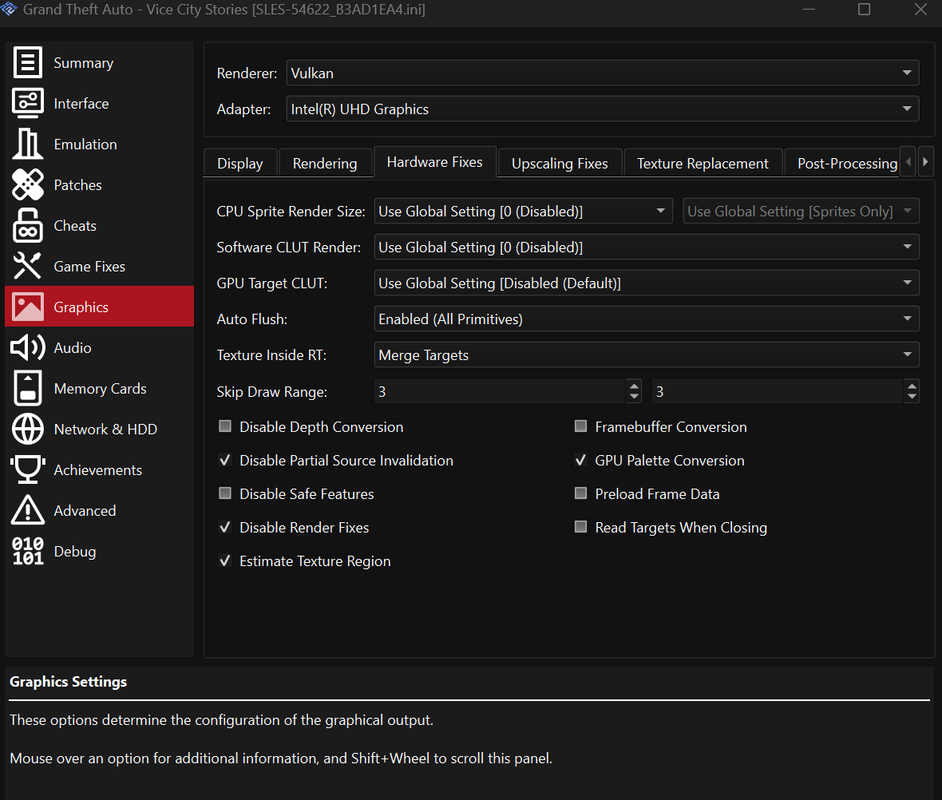Open Emulation settings icon
This screenshot has width=942, height=800.
point(28,144)
